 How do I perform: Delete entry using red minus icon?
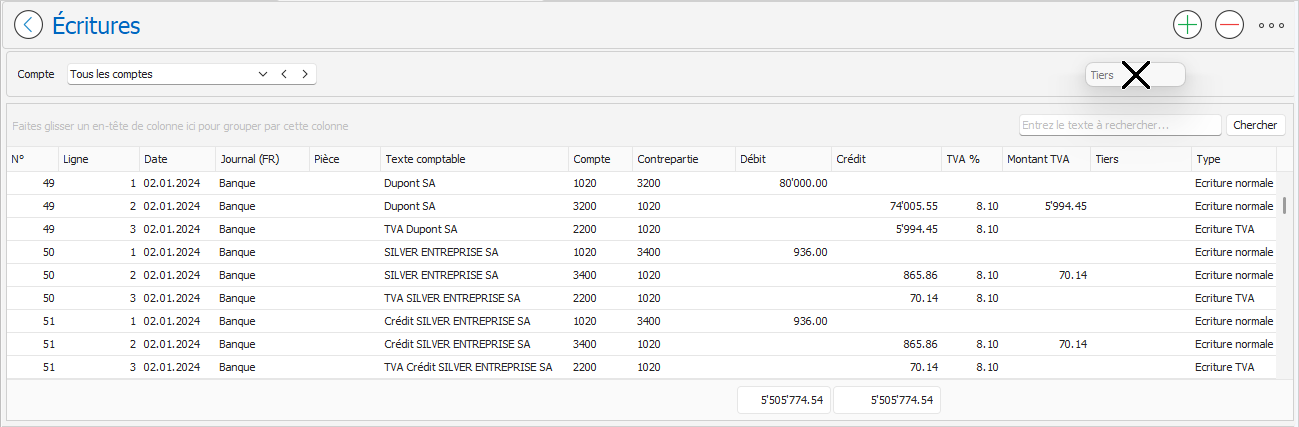click(1229, 25)
